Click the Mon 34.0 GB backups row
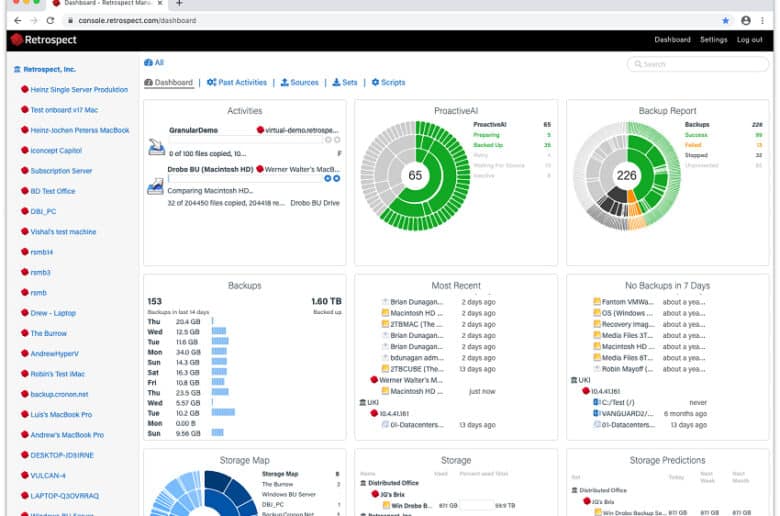The image size is (780, 516). (x=187, y=352)
